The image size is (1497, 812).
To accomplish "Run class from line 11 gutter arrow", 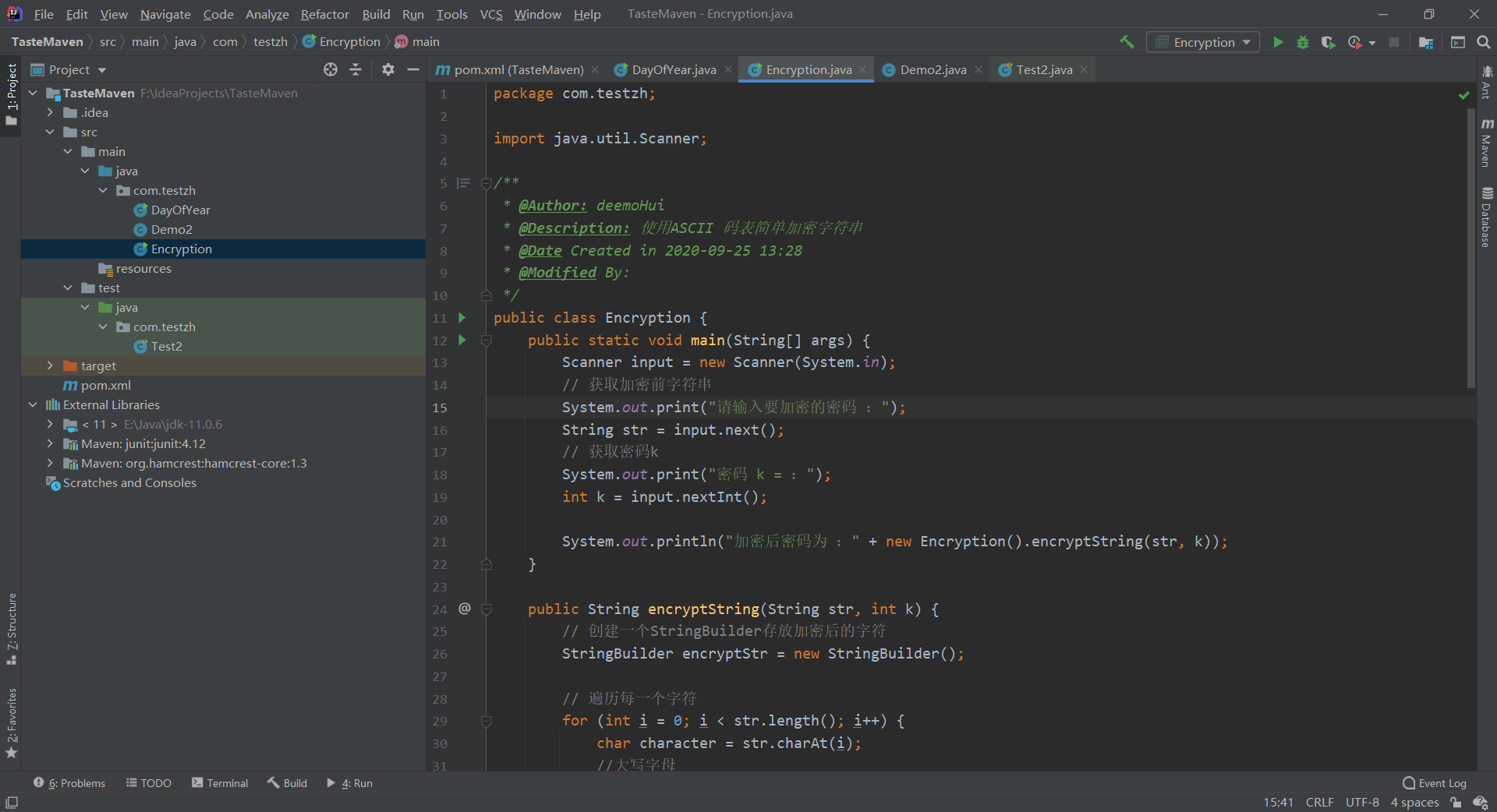I will point(462,317).
